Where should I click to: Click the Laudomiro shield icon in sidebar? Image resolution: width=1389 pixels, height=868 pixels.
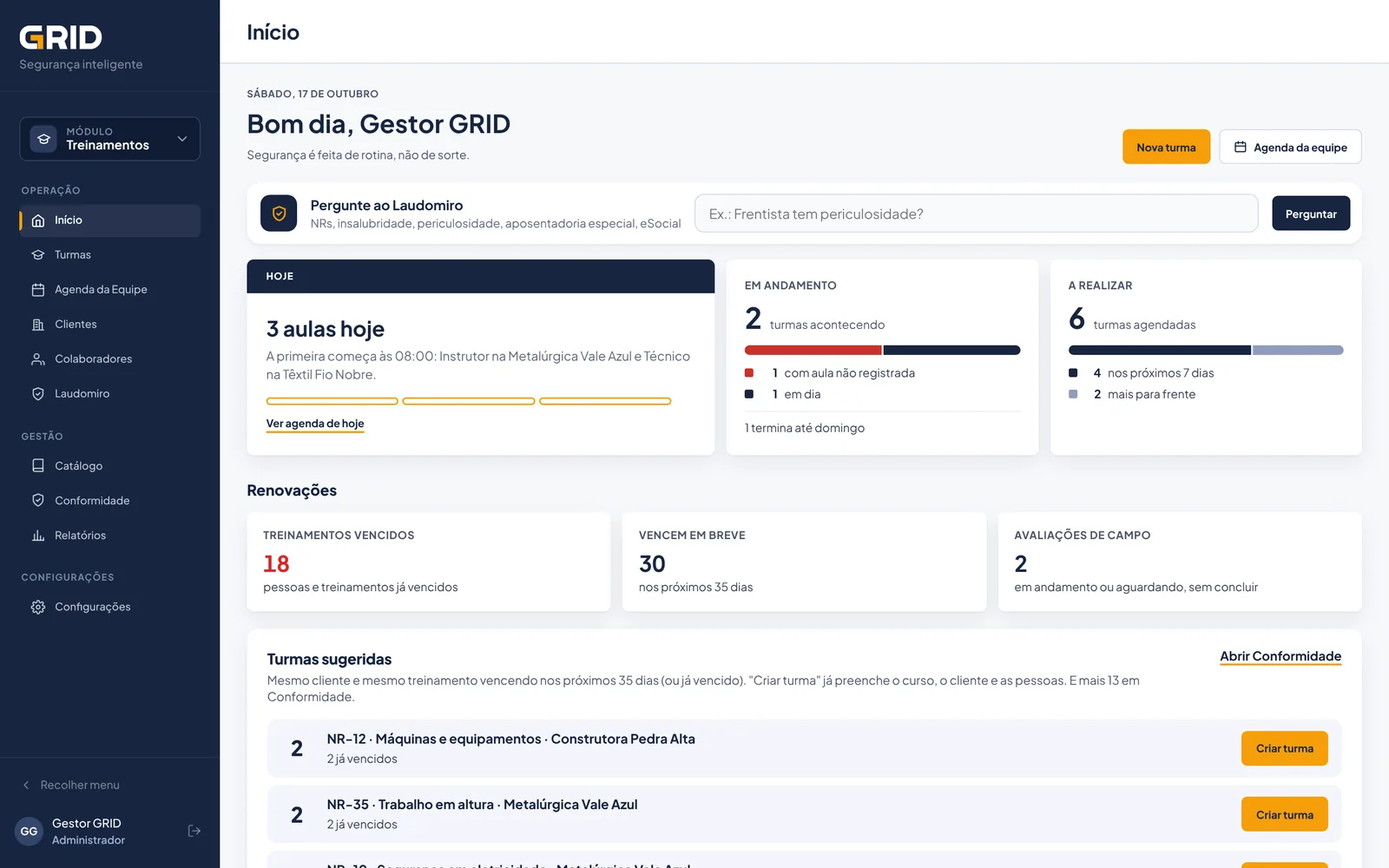click(38, 394)
